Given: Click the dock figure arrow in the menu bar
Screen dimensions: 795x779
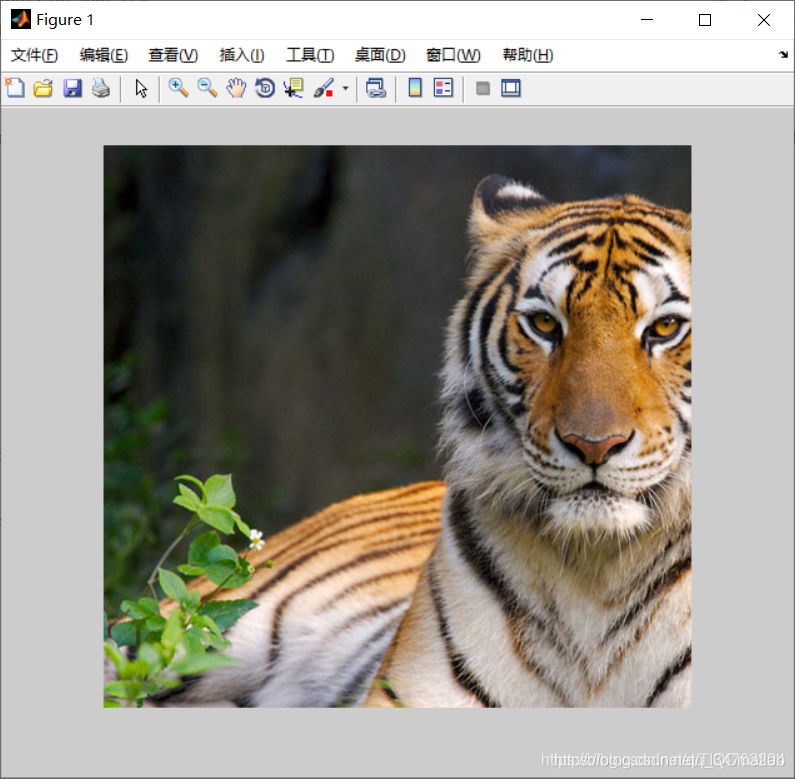Looking at the screenshot, I should (783, 54).
